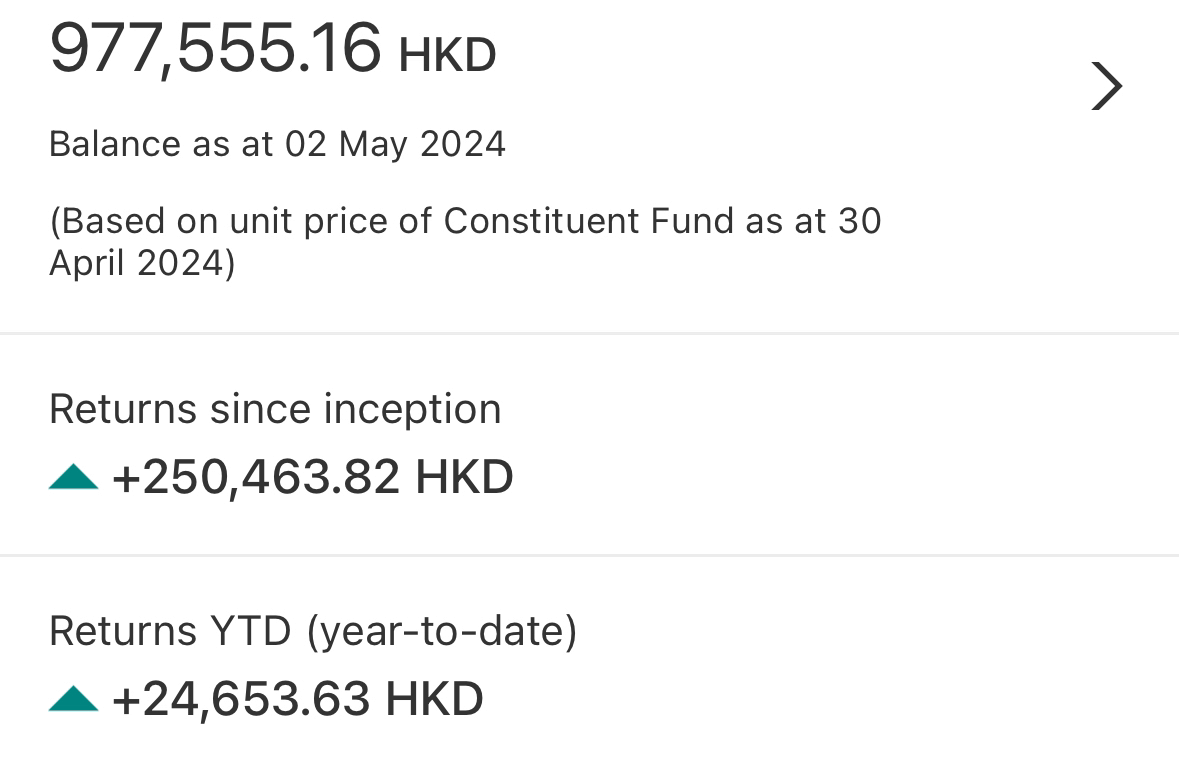
Task: Select the 'Returns YTD' heading text
Action: 170,632
